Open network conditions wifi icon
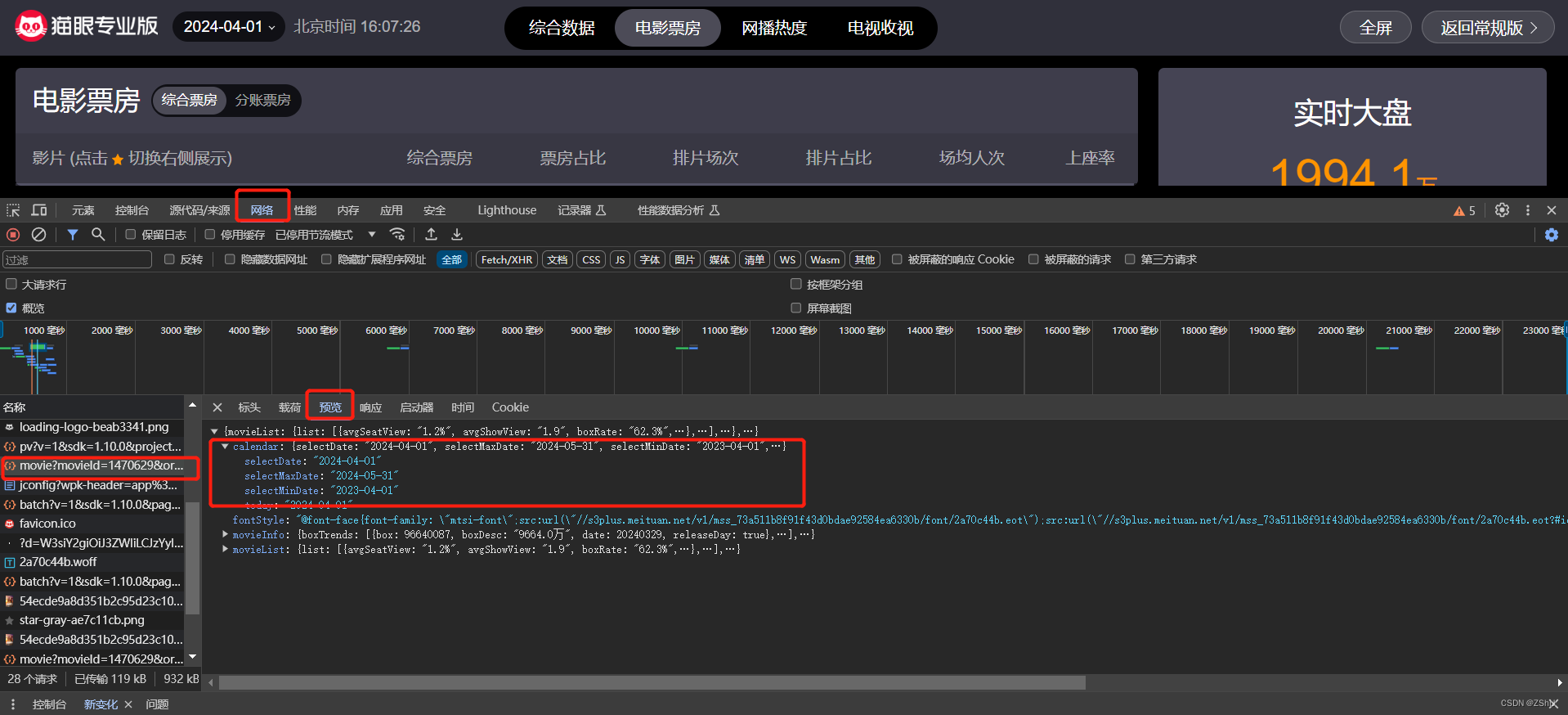The width and height of the screenshot is (1568, 715). click(397, 235)
